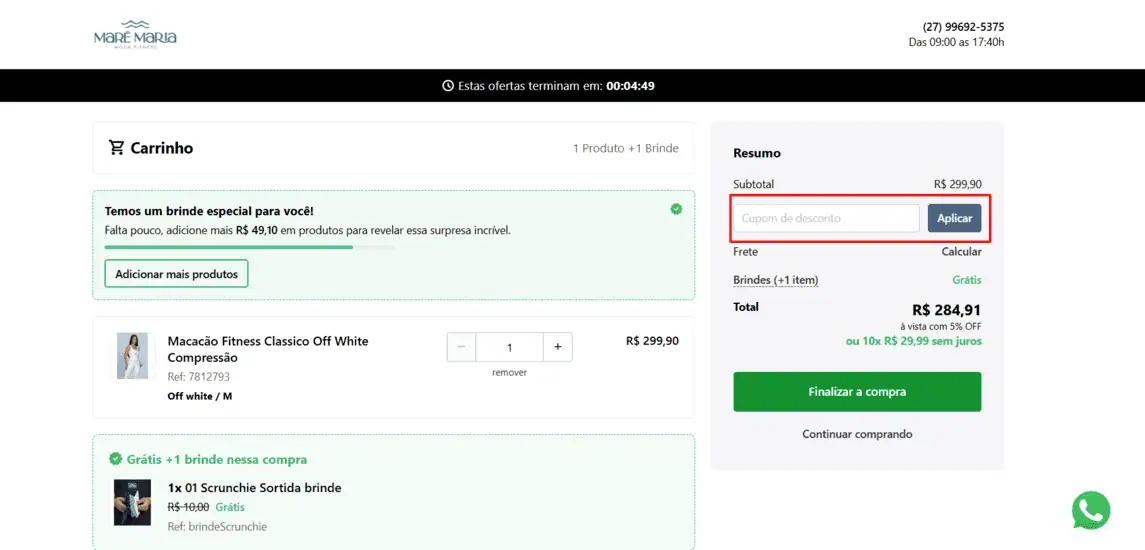The width and height of the screenshot is (1145, 550).
Task: Increase quantity with the plus button
Action: tap(557, 347)
